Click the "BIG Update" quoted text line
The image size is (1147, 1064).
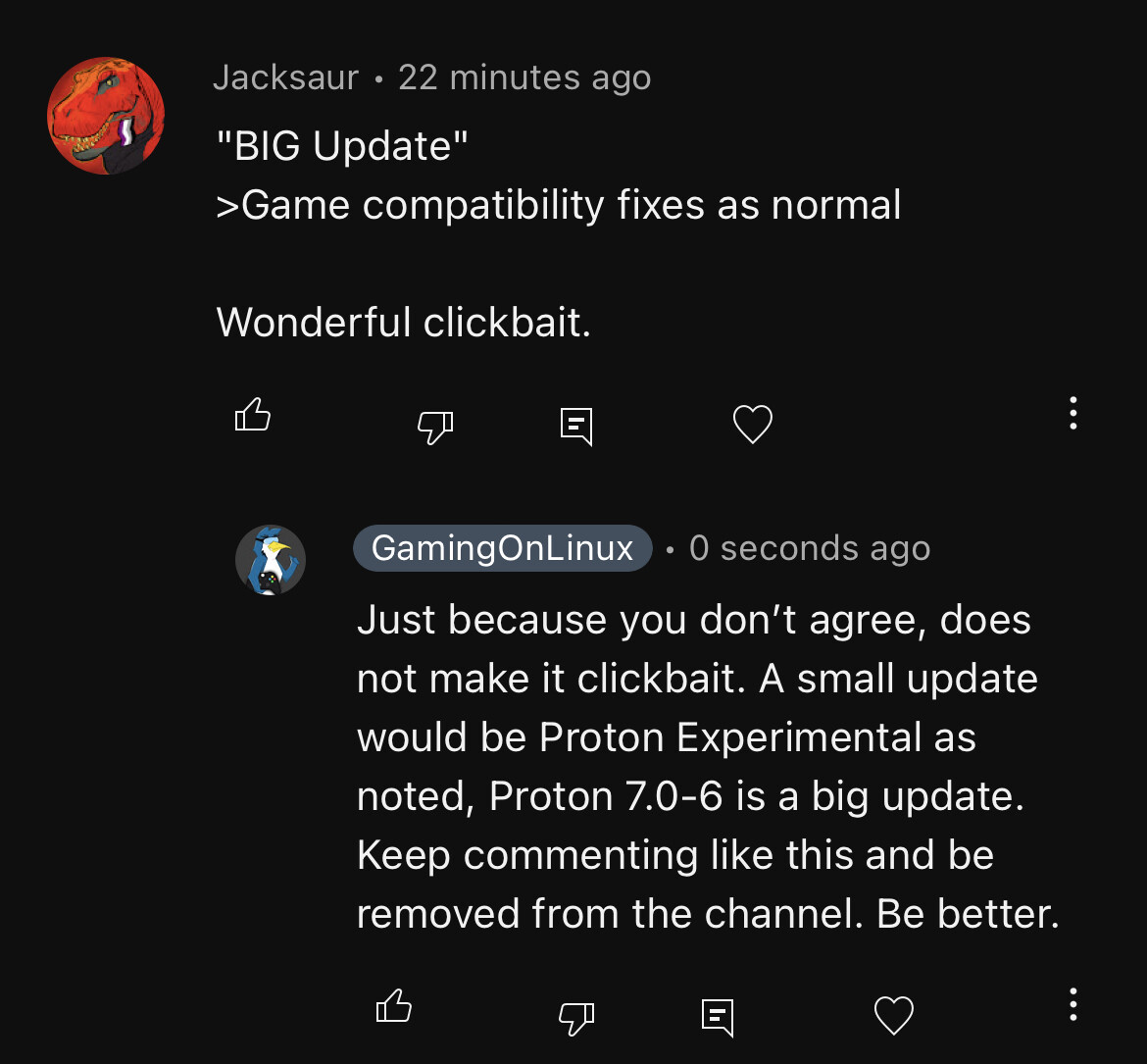tap(342, 146)
